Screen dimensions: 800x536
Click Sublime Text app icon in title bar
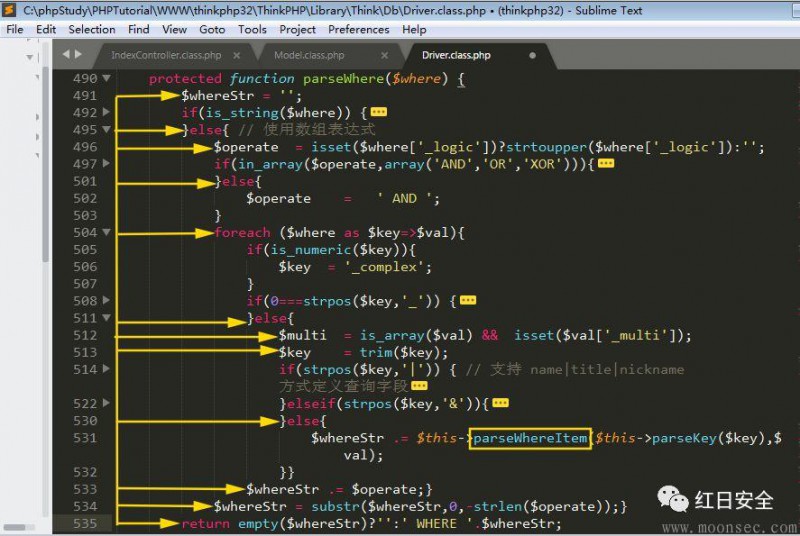(9, 10)
